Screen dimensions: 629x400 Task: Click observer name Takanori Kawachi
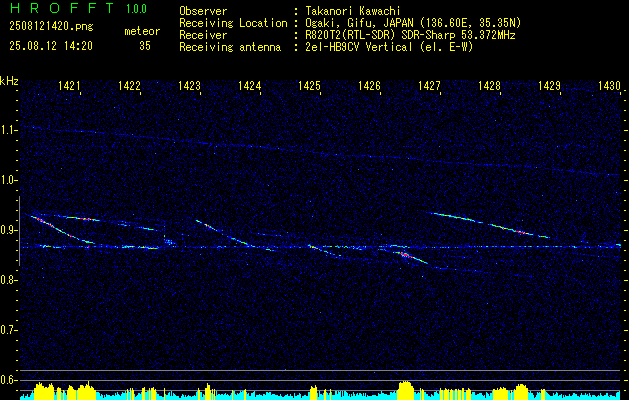pyautogui.click(x=351, y=11)
